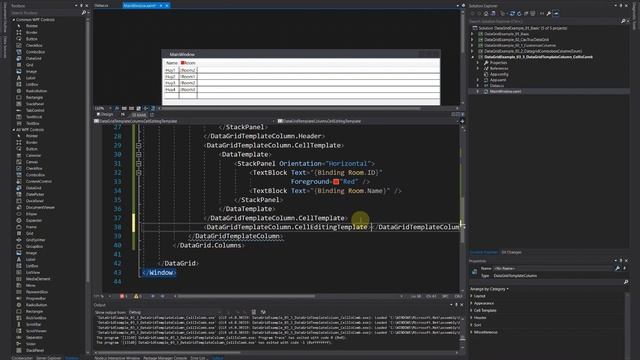Screen dimensions: 640x360
Task: Expand Cell Template property category
Action: pyautogui.click(x=471, y=311)
